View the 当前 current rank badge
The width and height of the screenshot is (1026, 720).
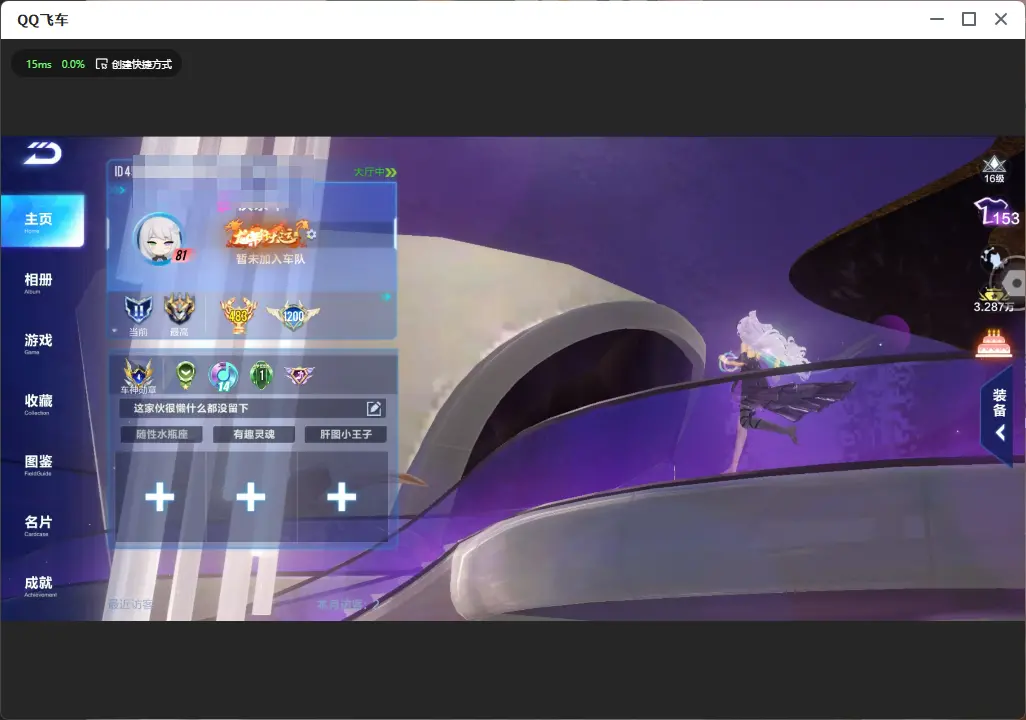138,310
